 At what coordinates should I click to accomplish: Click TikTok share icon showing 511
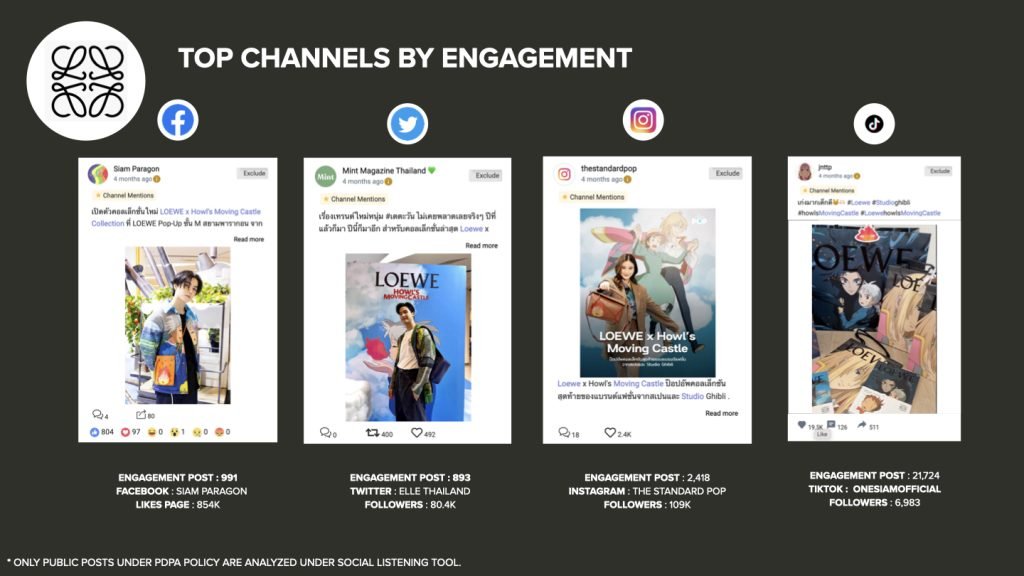(x=862, y=425)
